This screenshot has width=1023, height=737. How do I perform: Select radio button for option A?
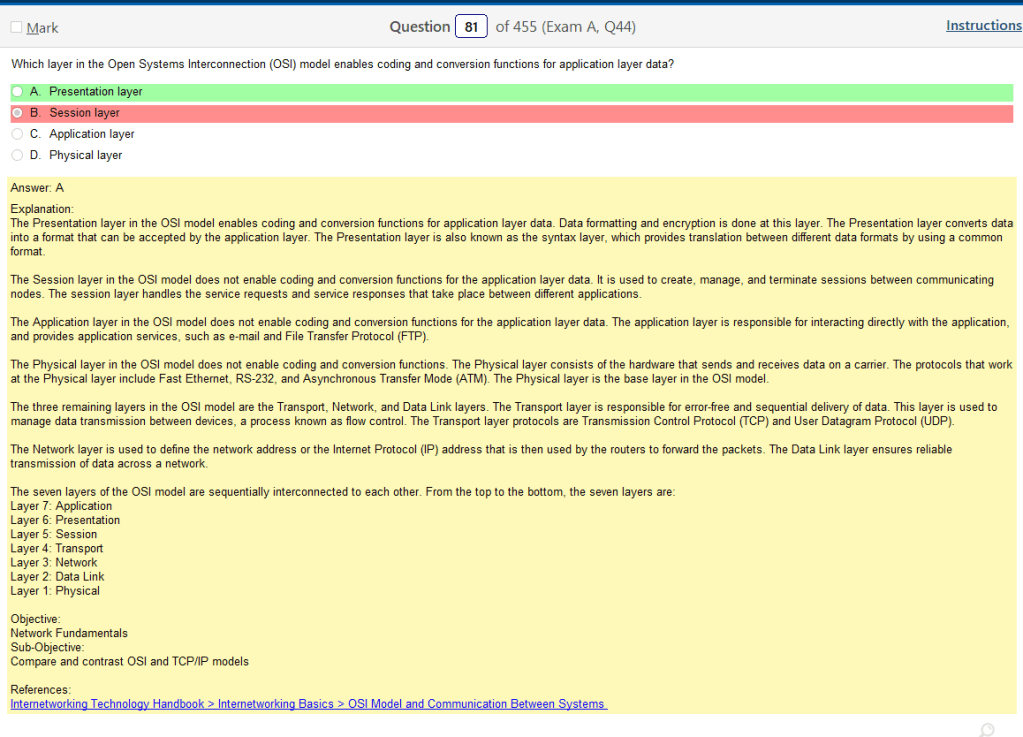click(17, 92)
